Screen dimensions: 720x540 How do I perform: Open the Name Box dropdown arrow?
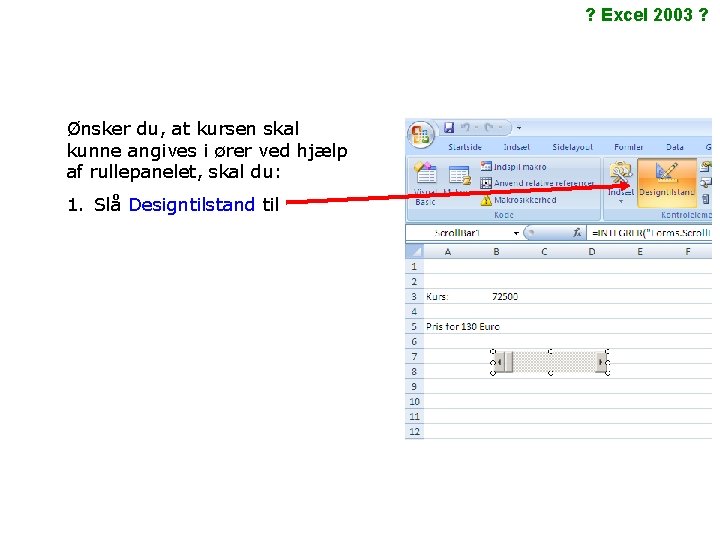[x=516, y=233]
